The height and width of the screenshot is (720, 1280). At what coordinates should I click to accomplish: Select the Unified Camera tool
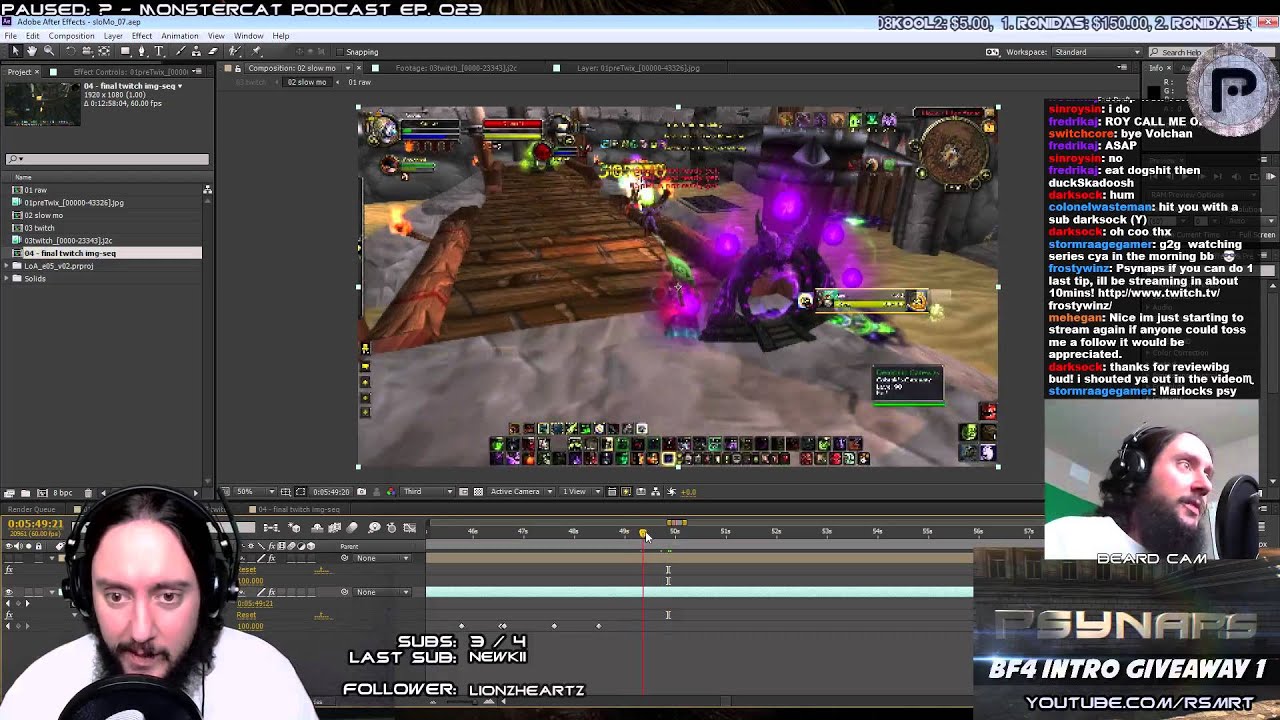(87, 51)
